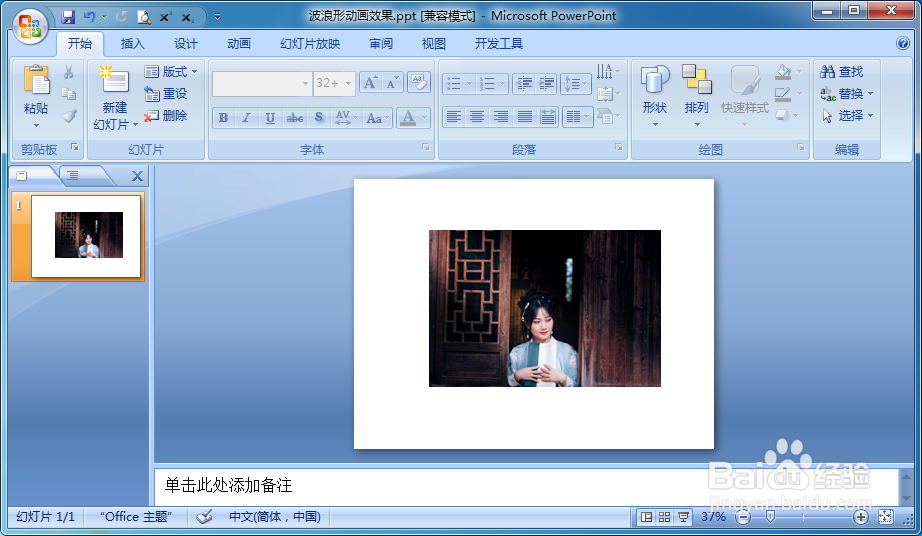Click the New Slide icon
The image size is (922, 536).
114,80
